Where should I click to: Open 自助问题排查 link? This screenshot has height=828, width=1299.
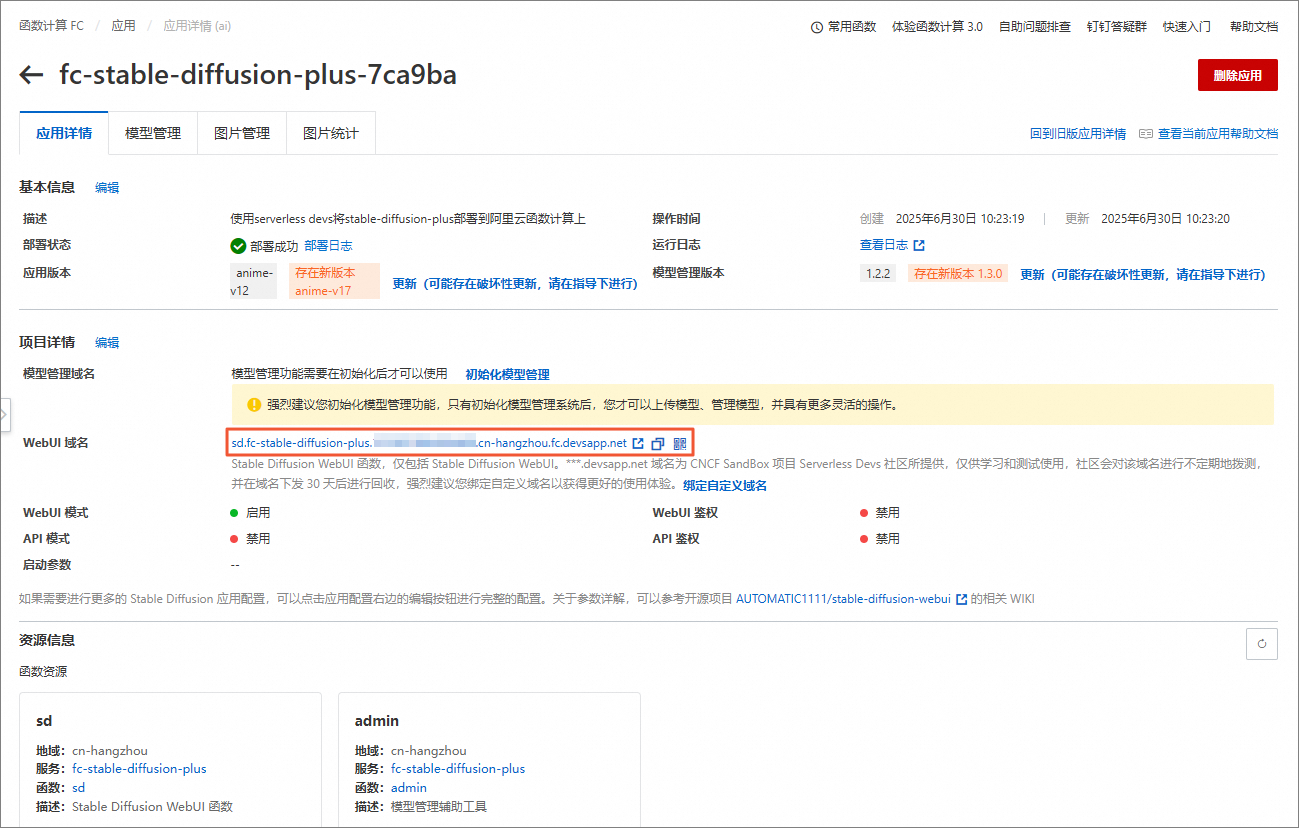pos(1035,27)
